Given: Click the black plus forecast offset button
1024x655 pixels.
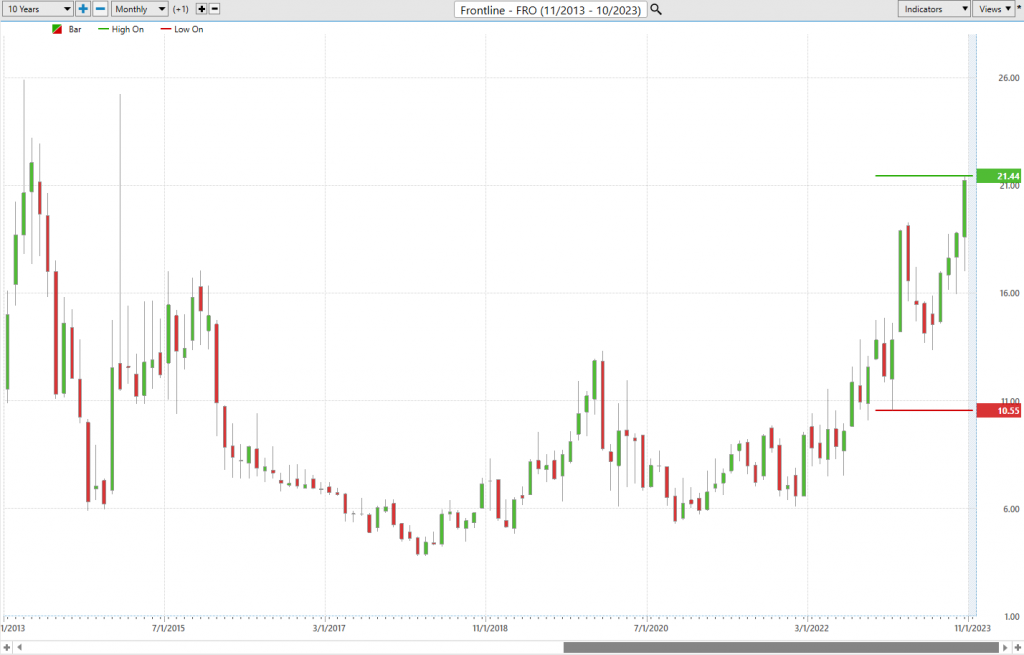Looking at the screenshot, I should pos(201,9).
